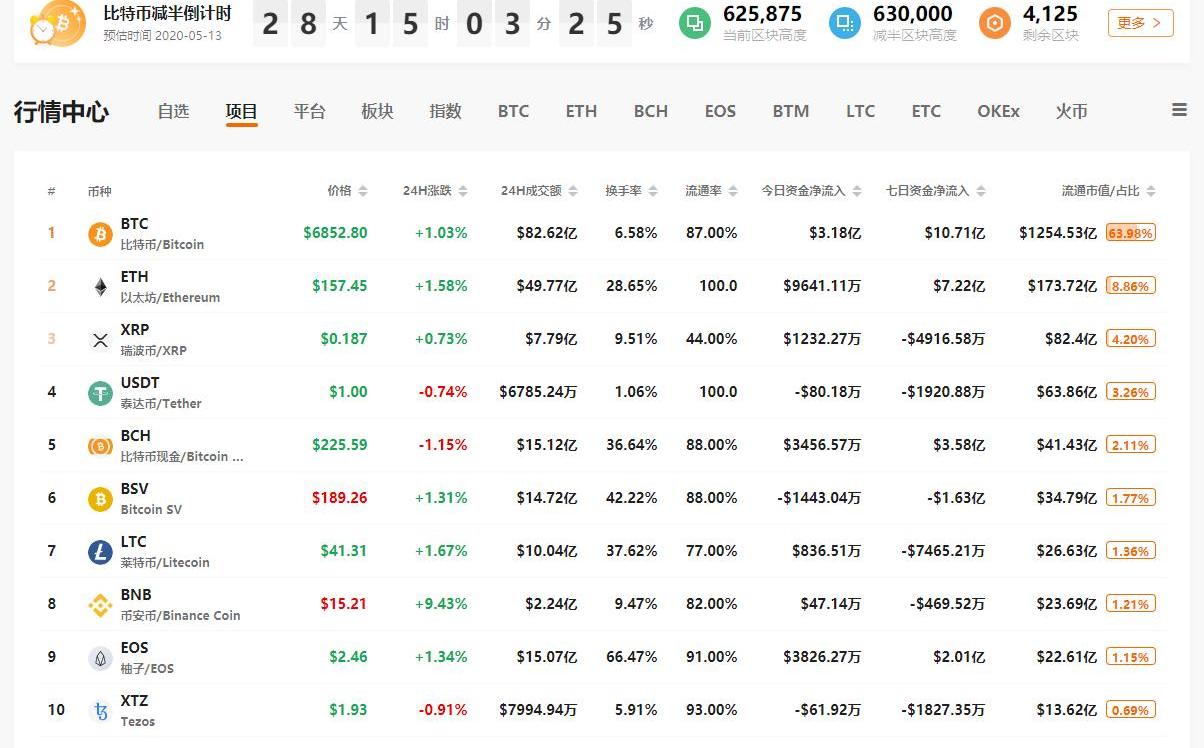1204x748 pixels.
Task: Switch to the 自选 tab
Action: (x=173, y=111)
